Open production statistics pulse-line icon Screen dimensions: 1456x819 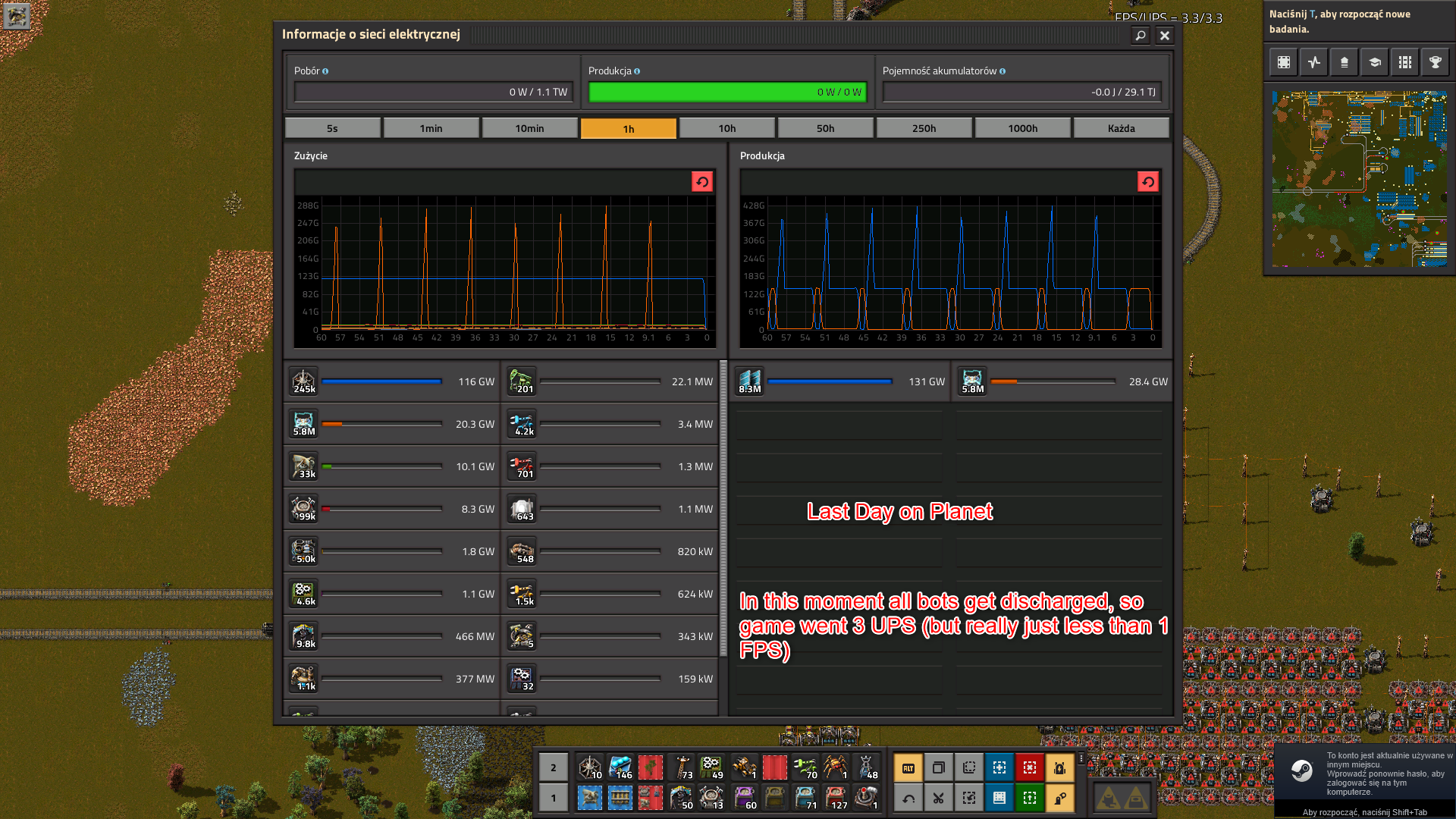[1313, 62]
